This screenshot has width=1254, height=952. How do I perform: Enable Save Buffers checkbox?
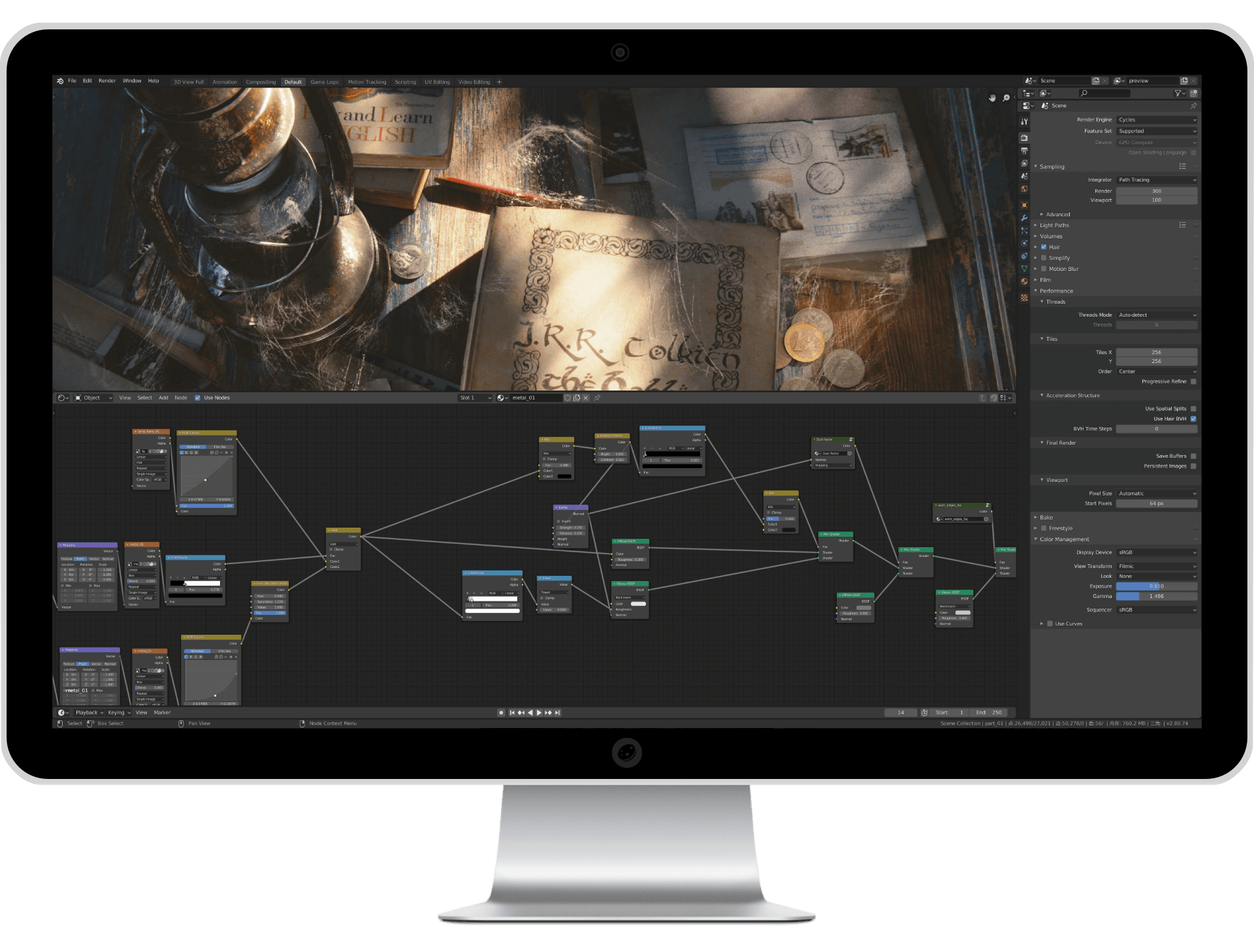click(1193, 456)
